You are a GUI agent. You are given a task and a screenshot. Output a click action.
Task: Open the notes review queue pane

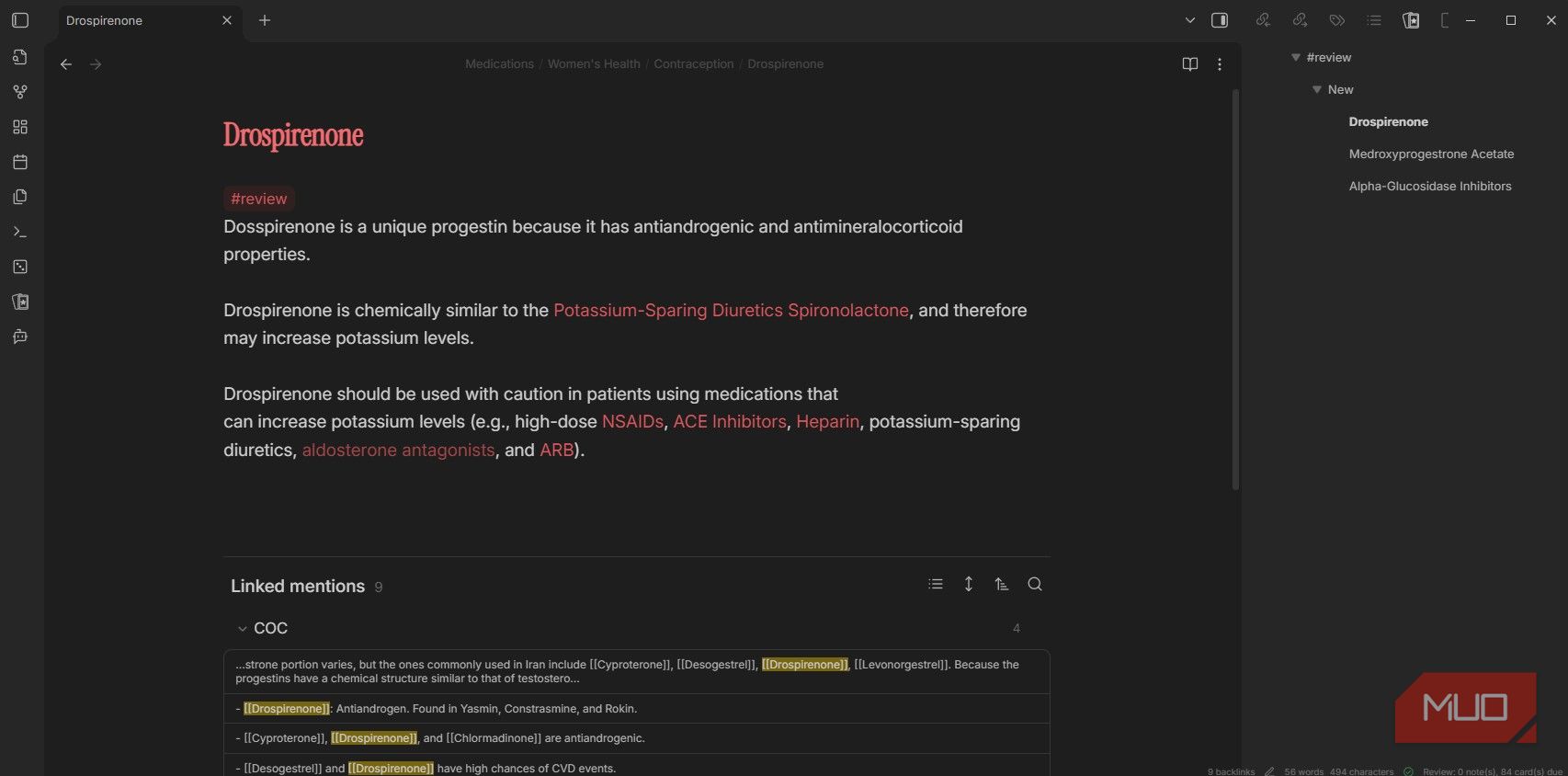[1411, 20]
